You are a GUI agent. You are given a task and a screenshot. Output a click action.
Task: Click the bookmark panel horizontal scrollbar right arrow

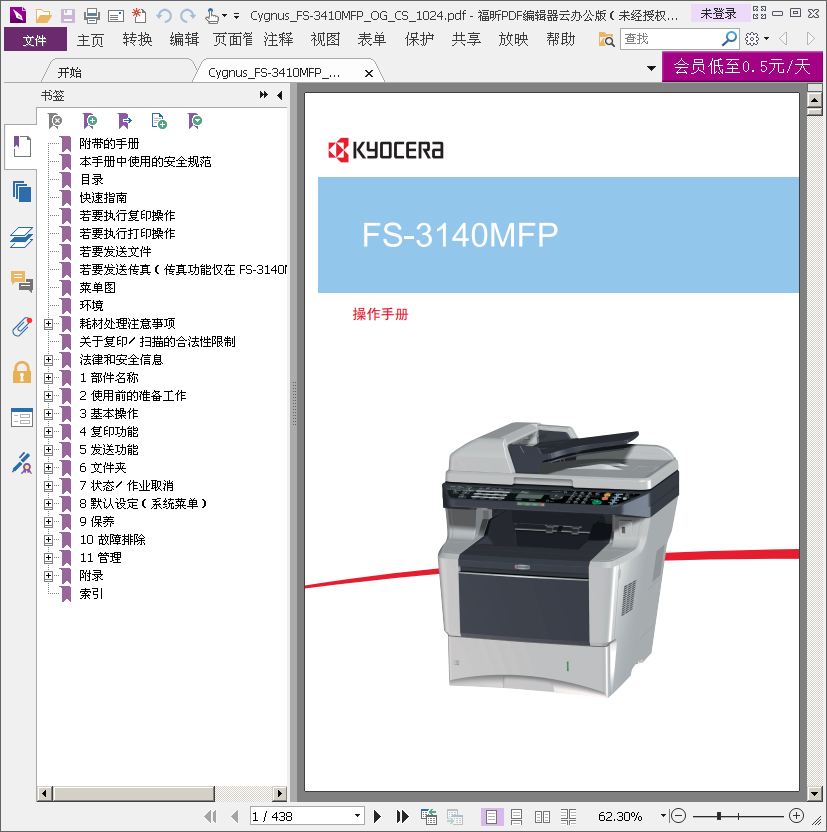pyautogui.click(x=280, y=793)
